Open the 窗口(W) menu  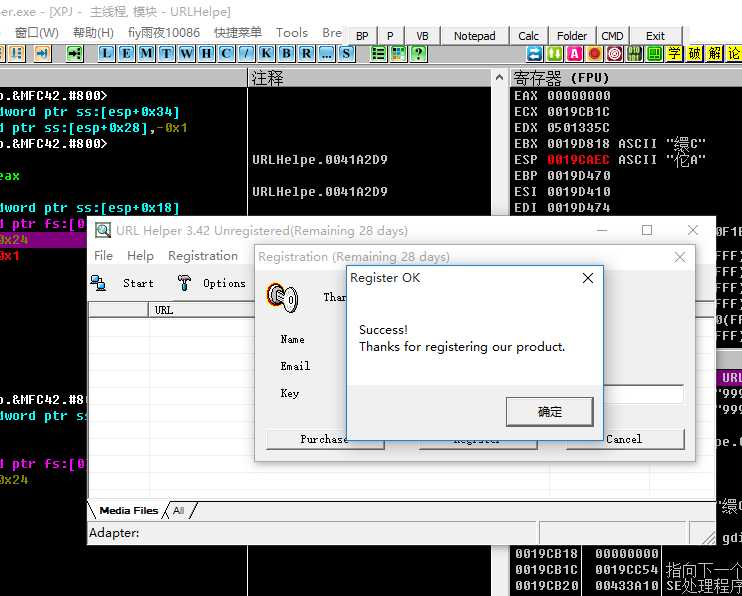(36, 33)
